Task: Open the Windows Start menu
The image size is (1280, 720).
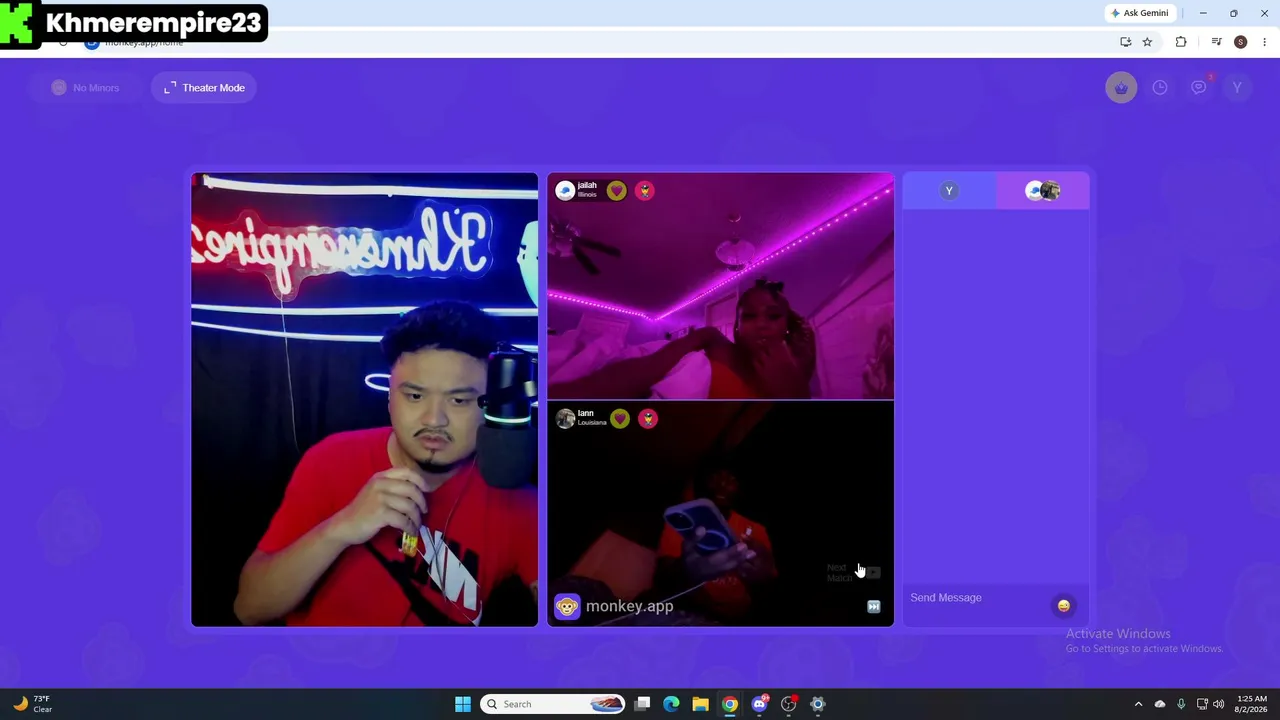Action: (x=463, y=704)
